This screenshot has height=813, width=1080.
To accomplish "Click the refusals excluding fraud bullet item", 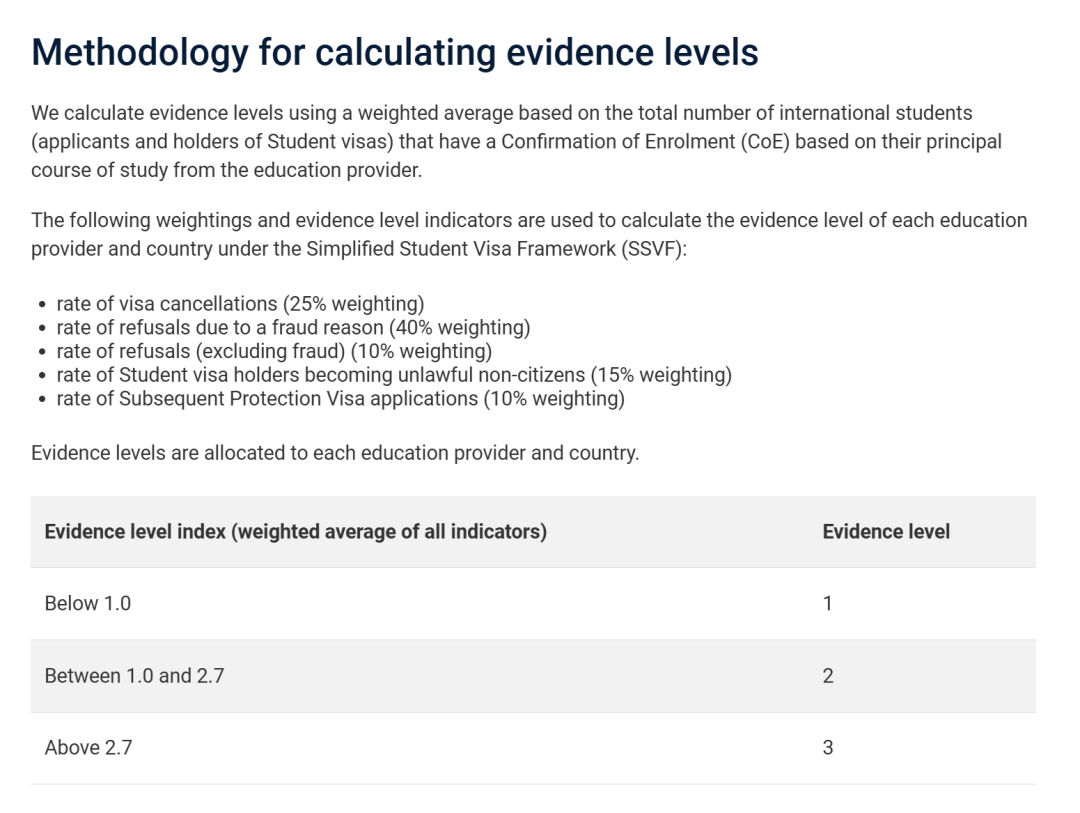I will point(274,351).
